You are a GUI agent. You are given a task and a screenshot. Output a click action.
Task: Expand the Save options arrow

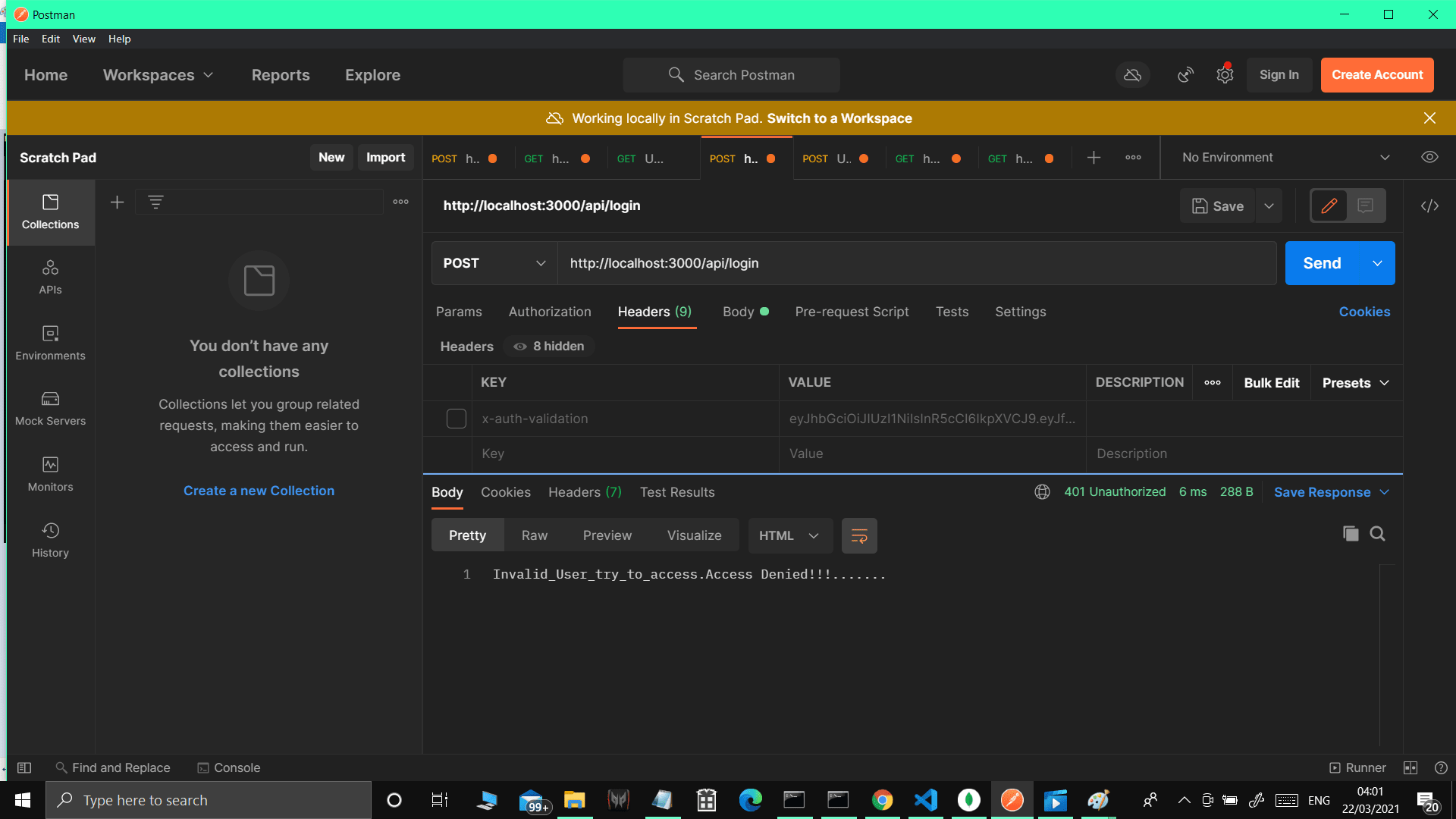(x=1269, y=206)
